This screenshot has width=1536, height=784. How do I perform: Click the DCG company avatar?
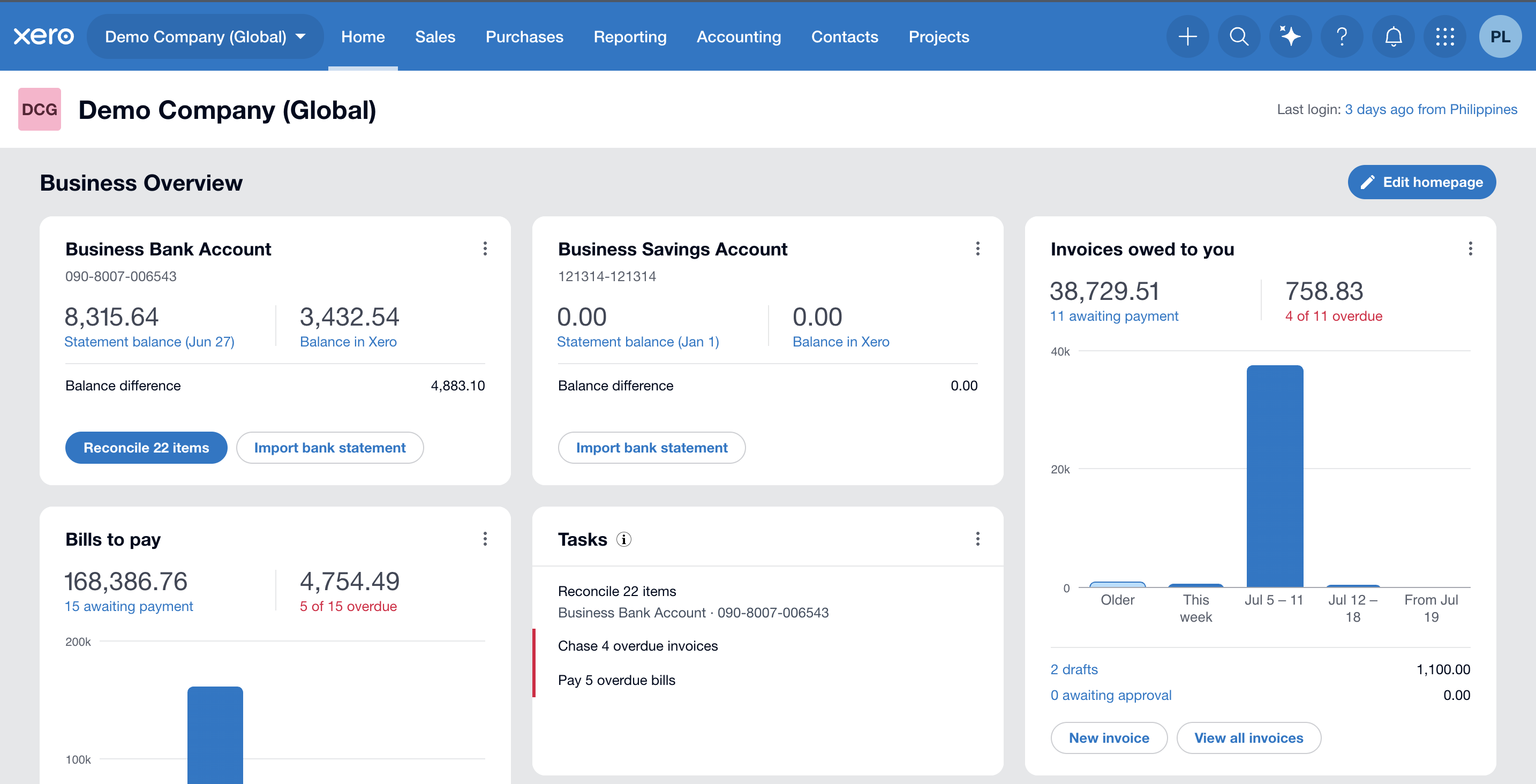click(39, 109)
